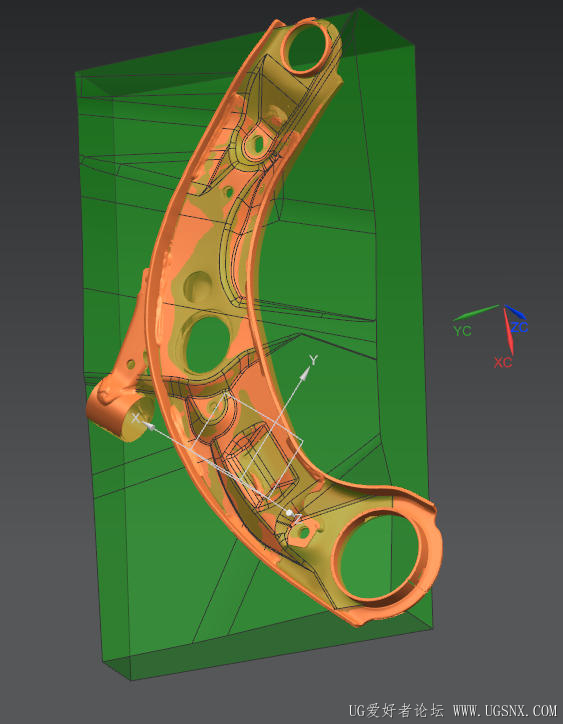Click the X axis arrowhead handle

click(148, 423)
